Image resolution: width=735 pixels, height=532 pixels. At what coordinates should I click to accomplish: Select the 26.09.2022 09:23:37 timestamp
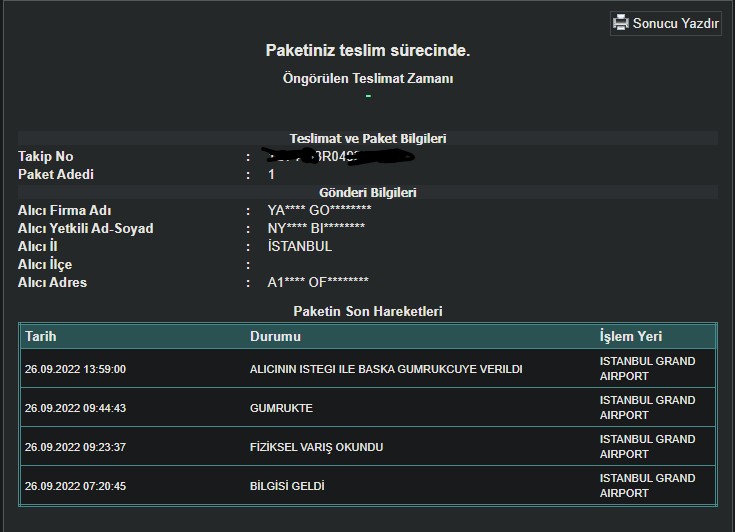click(x=75, y=447)
